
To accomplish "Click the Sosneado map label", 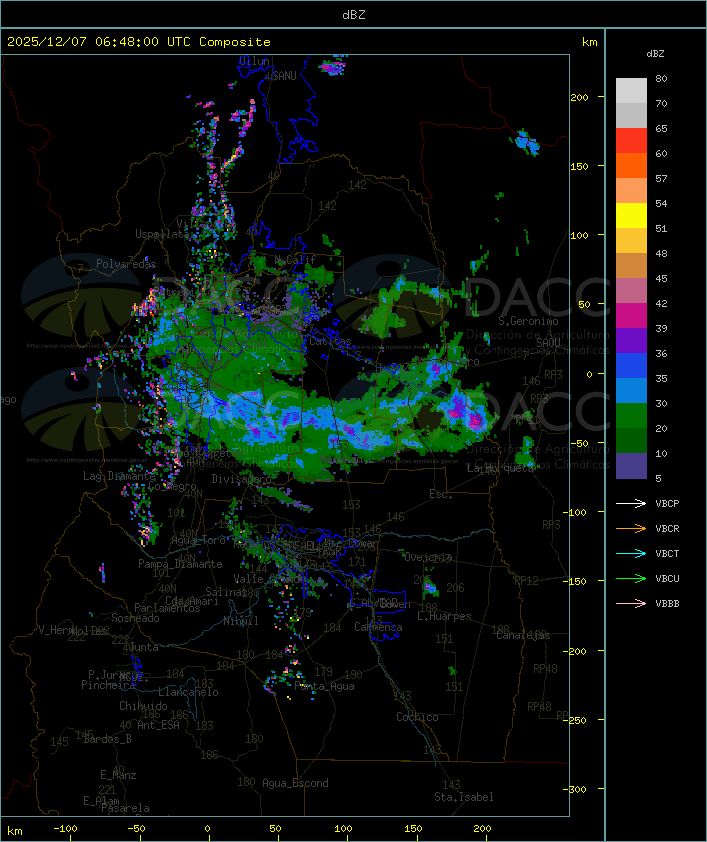I will [135, 618].
